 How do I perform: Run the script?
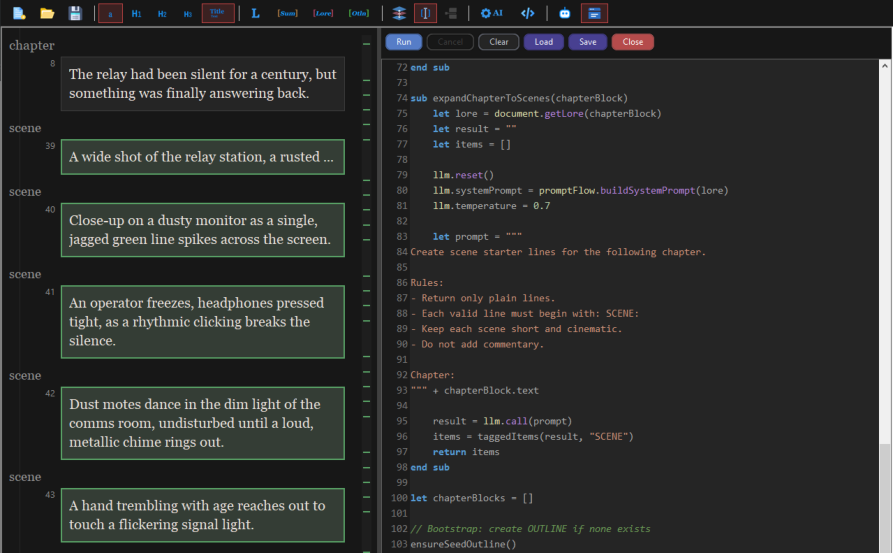403,42
